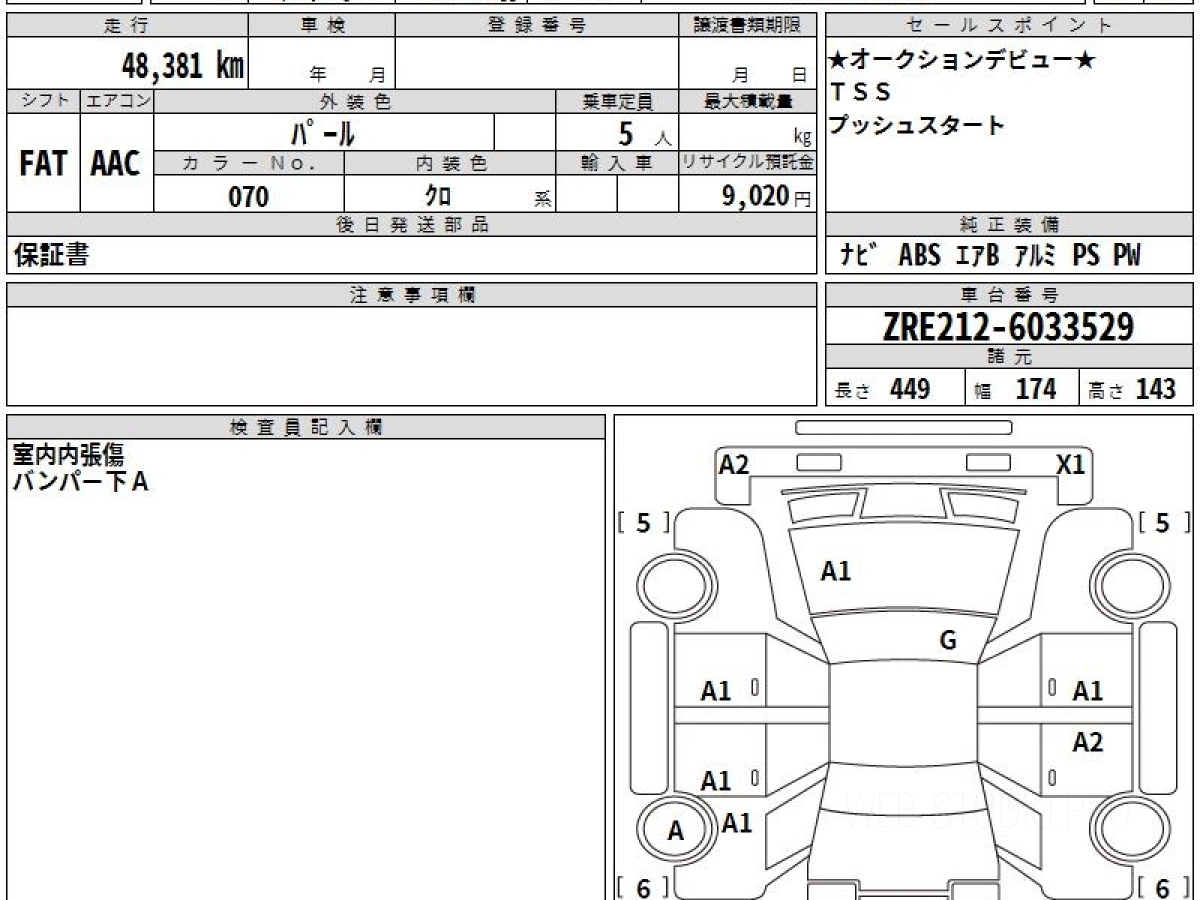Viewport: 1200px width, 900px height.
Task: Select the A2 mark on the car door
Action: [1087, 742]
